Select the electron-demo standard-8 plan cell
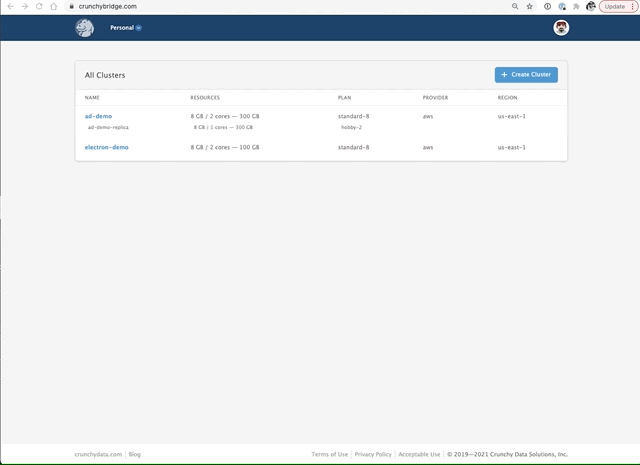 click(x=353, y=147)
